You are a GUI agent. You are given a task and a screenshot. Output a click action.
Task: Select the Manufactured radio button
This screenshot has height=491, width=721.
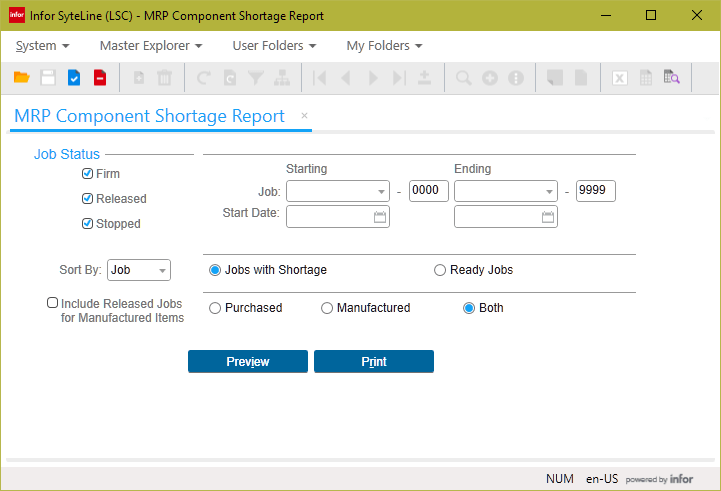[327, 308]
